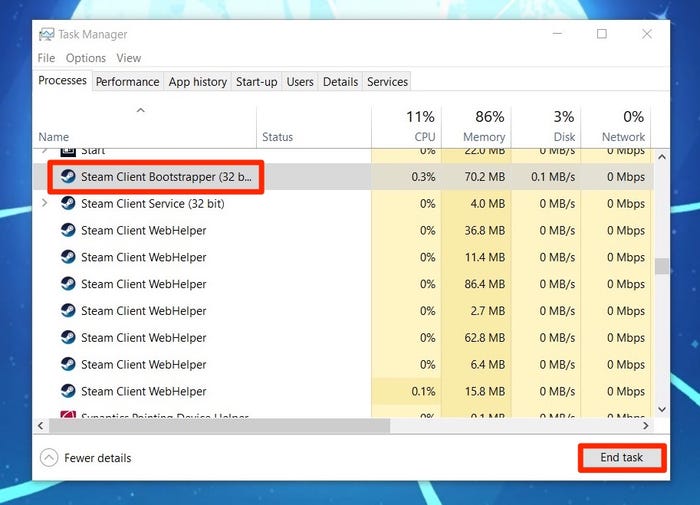Select Steam Client WebHelper using 36.8 MB

(344, 230)
